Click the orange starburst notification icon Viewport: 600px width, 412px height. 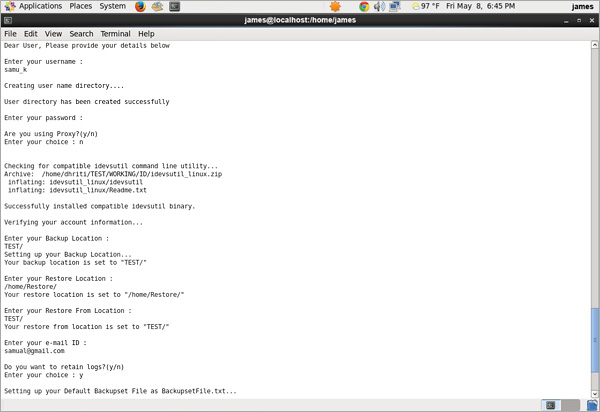coord(335,7)
